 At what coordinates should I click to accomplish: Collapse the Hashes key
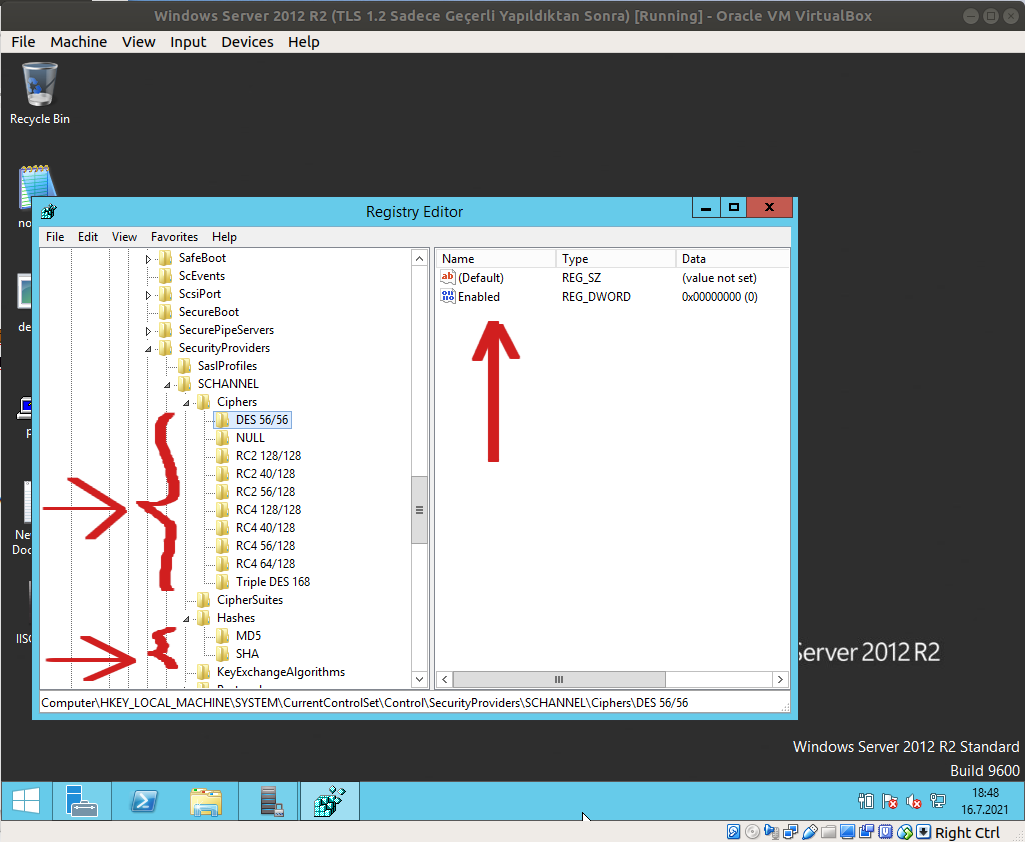click(x=186, y=619)
